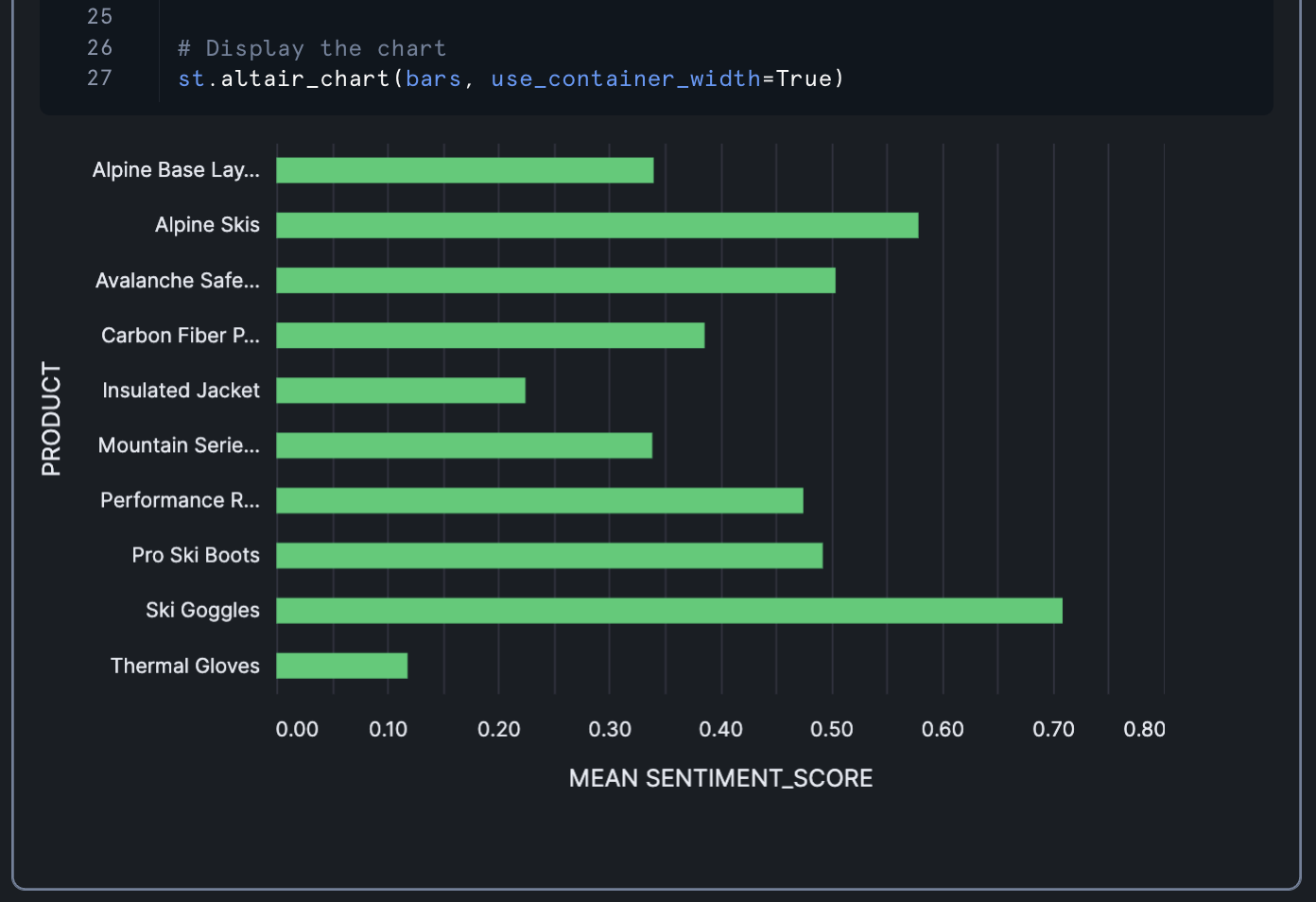This screenshot has height=902, width=1316.
Task: Click the Alpine Skis bar
Action: coord(597,225)
